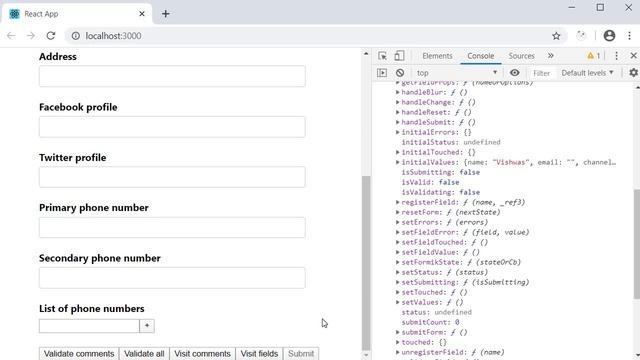Click the Submit button

[x=301, y=353]
